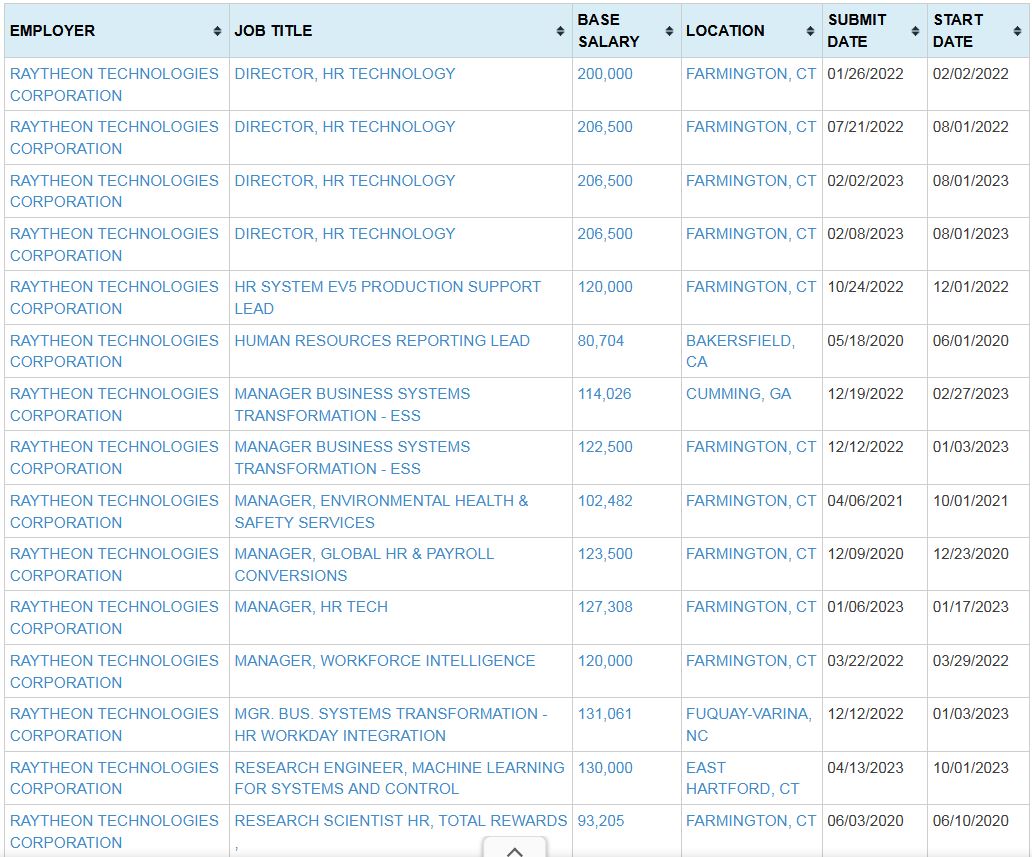Click the 200,000 base salary link

[605, 74]
